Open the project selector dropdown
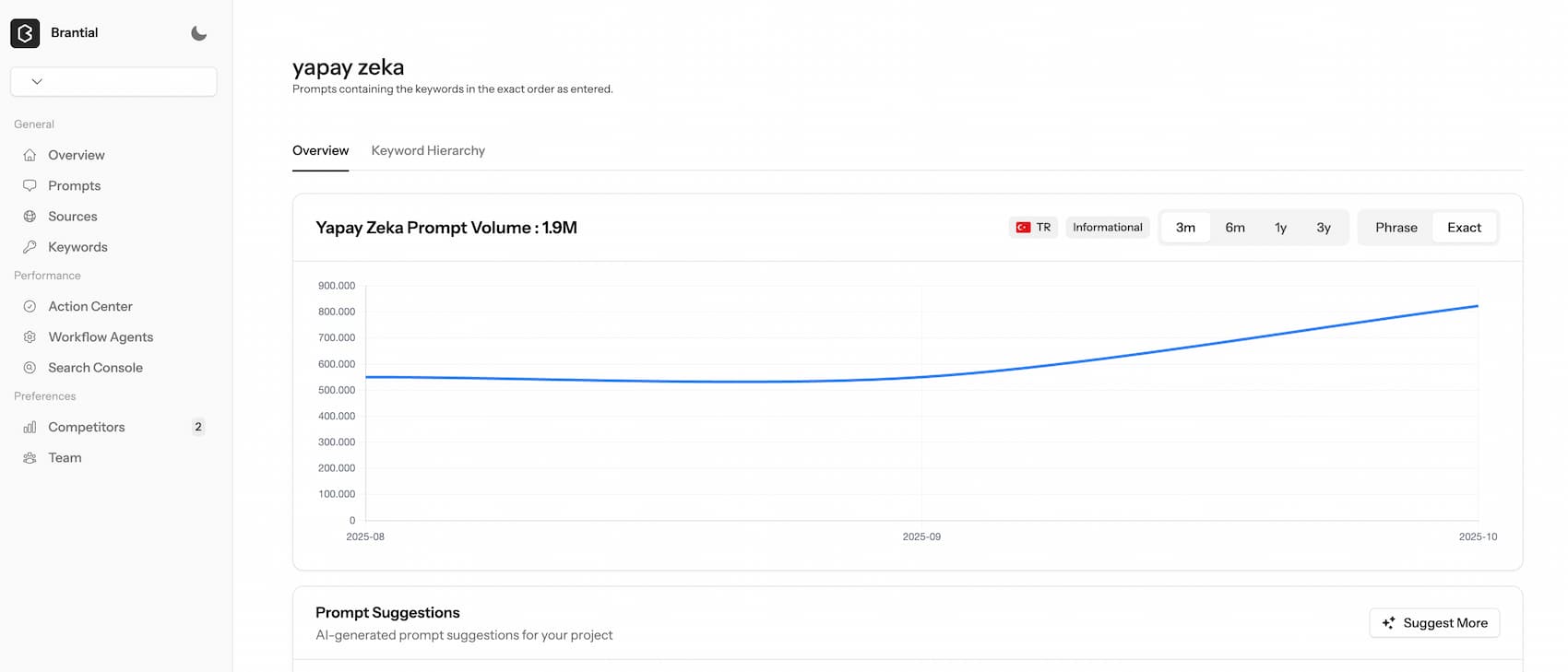 [x=113, y=81]
